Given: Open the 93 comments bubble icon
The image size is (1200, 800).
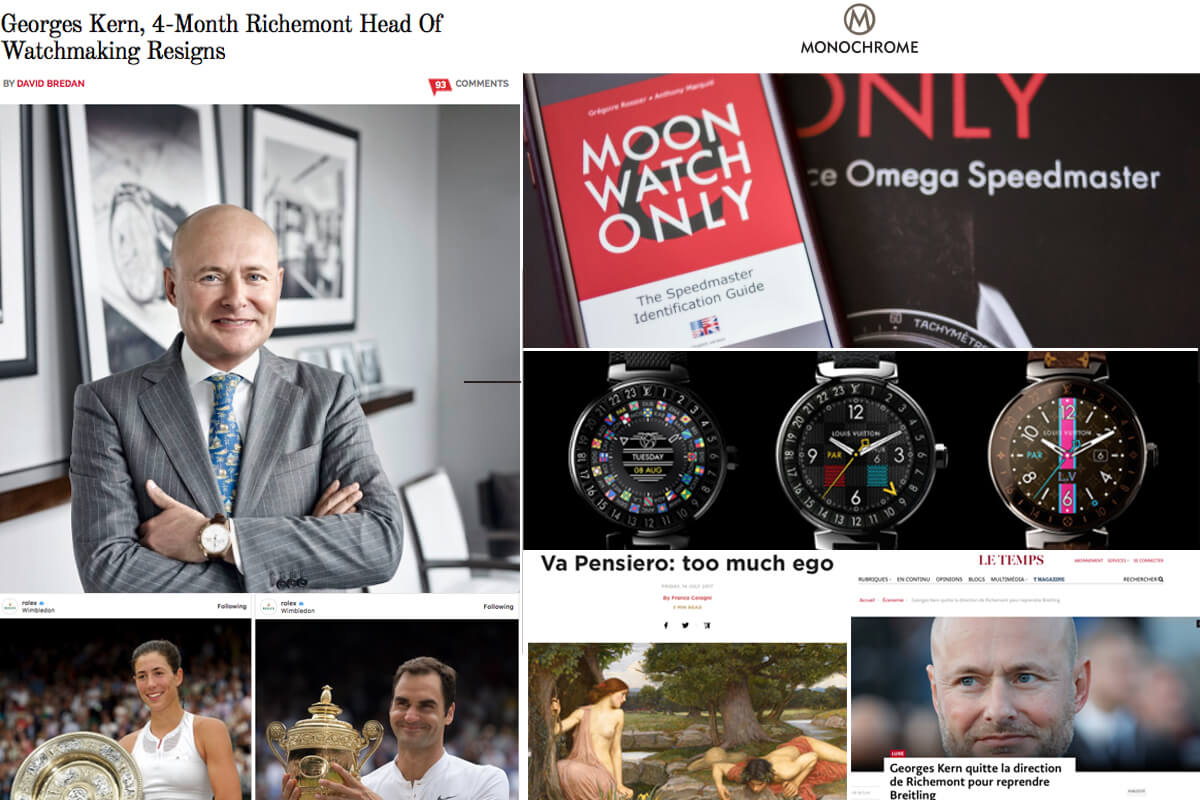Looking at the screenshot, I should [439, 86].
